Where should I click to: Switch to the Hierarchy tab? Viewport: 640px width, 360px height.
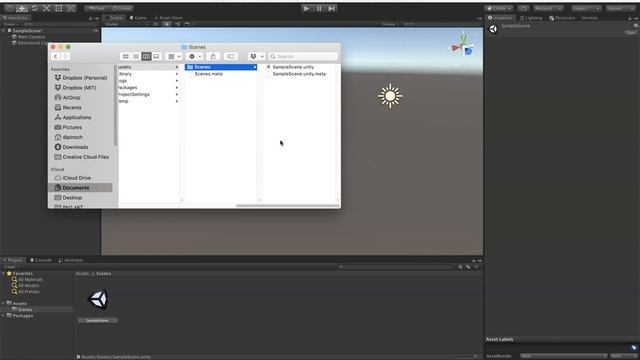(x=15, y=18)
